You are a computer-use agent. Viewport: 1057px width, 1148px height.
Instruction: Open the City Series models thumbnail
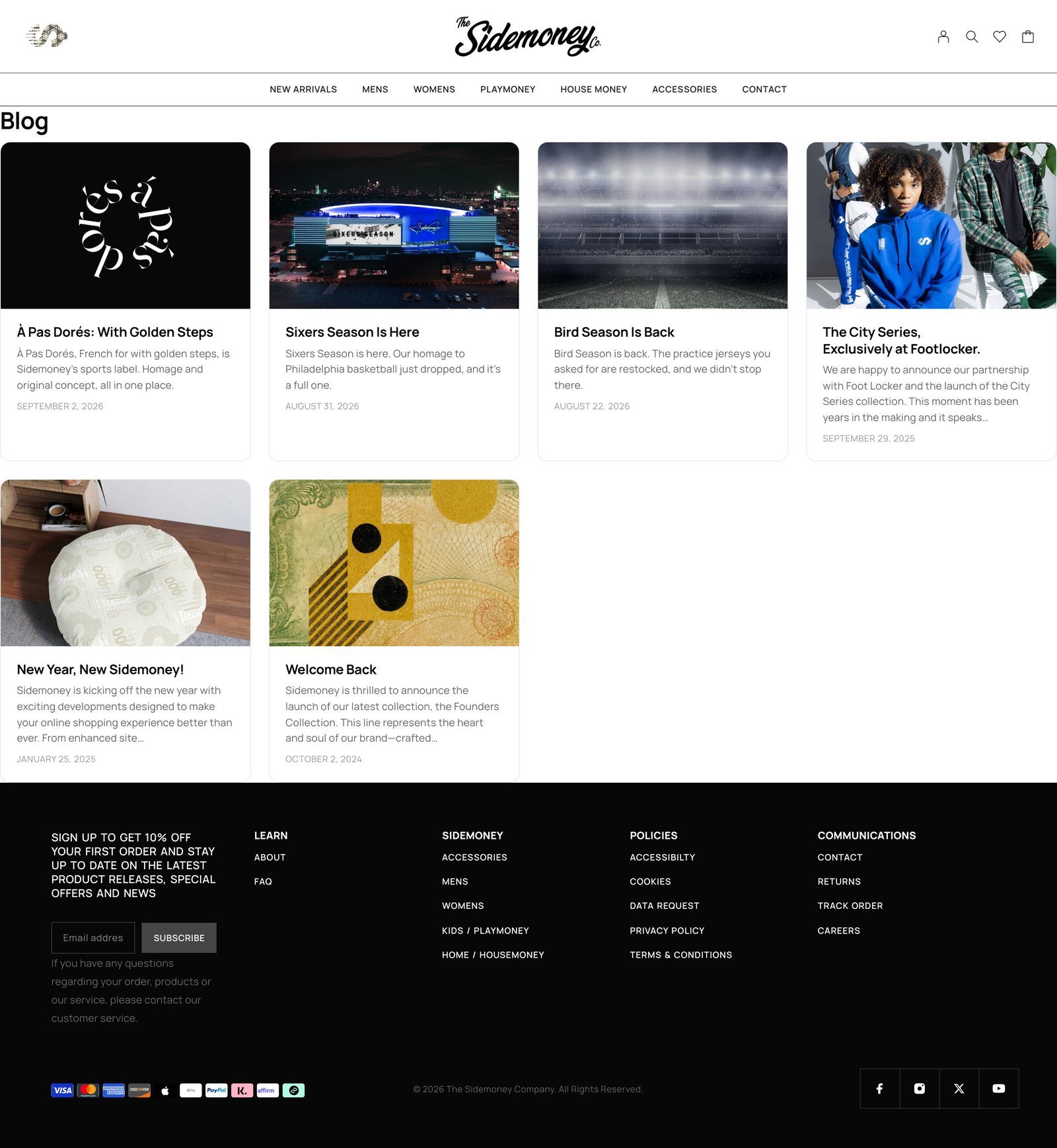point(931,225)
